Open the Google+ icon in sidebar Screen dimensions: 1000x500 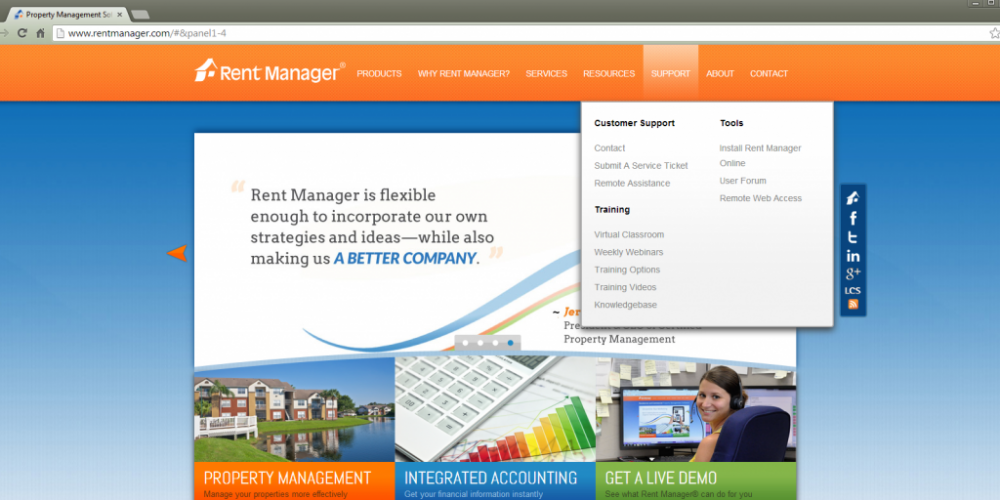pos(853,274)
